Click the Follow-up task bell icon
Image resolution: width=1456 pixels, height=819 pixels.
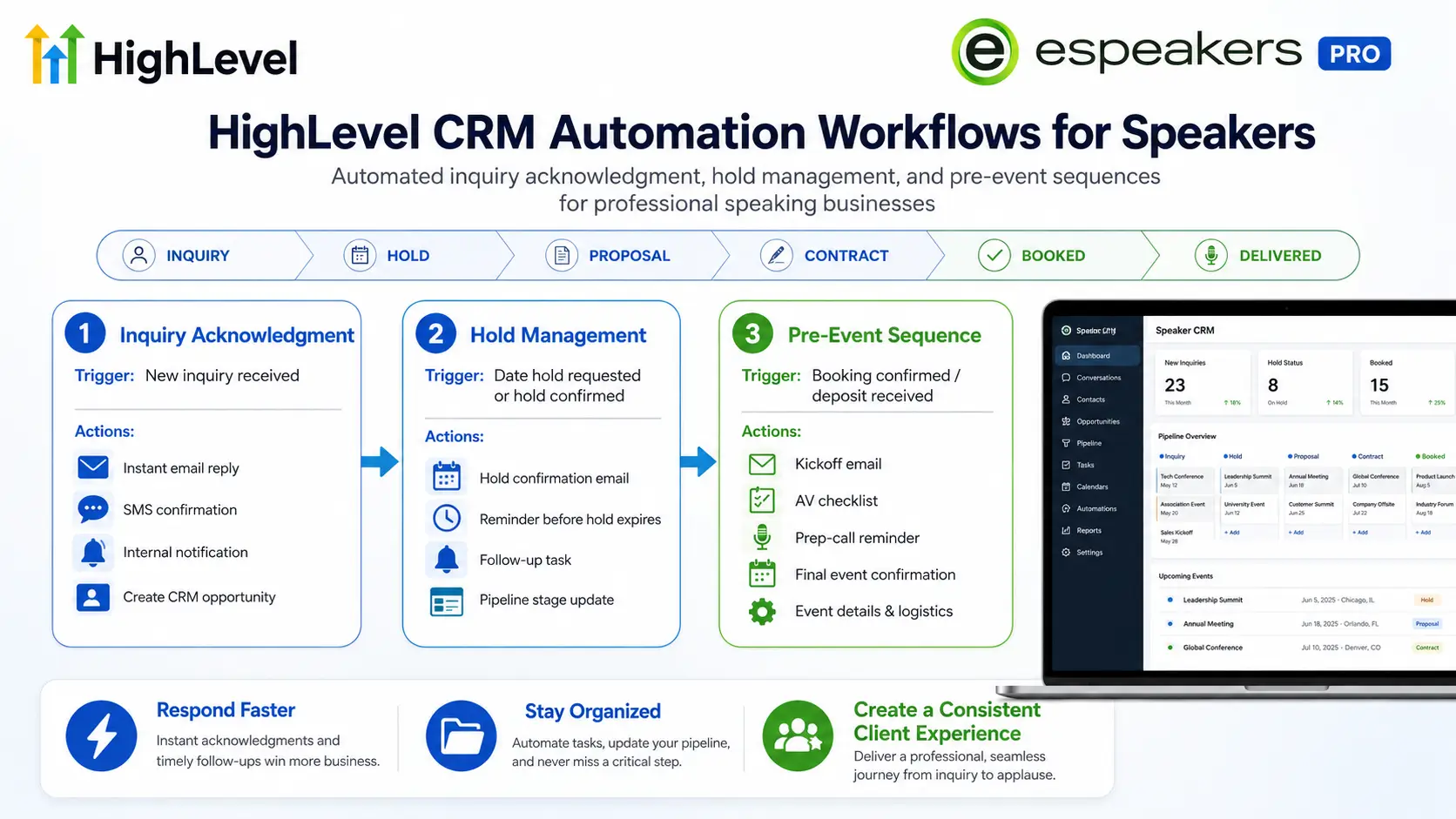click(x=447, y=559)
